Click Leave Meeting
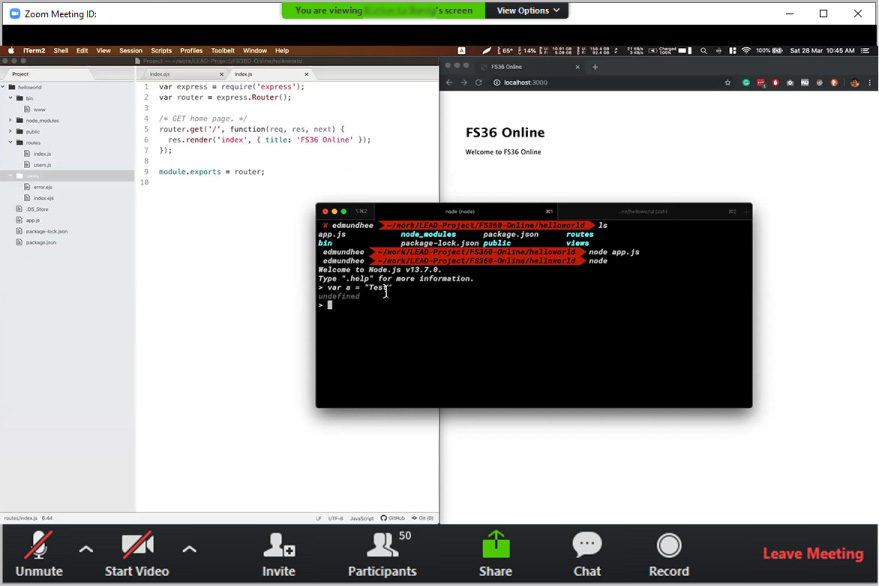 click(x=813, y=553)
